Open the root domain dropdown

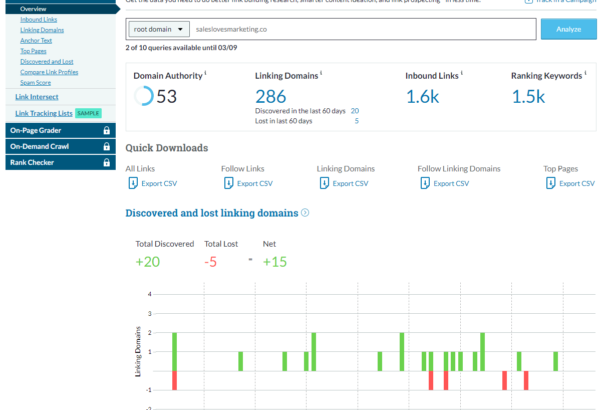159,29
